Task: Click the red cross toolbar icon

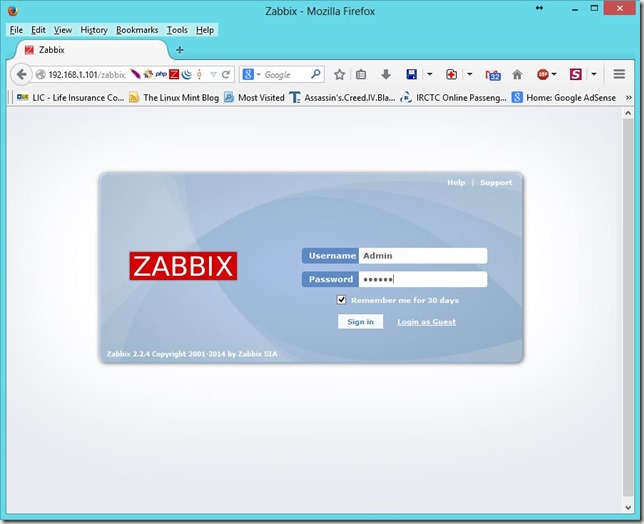Action: 451,74
